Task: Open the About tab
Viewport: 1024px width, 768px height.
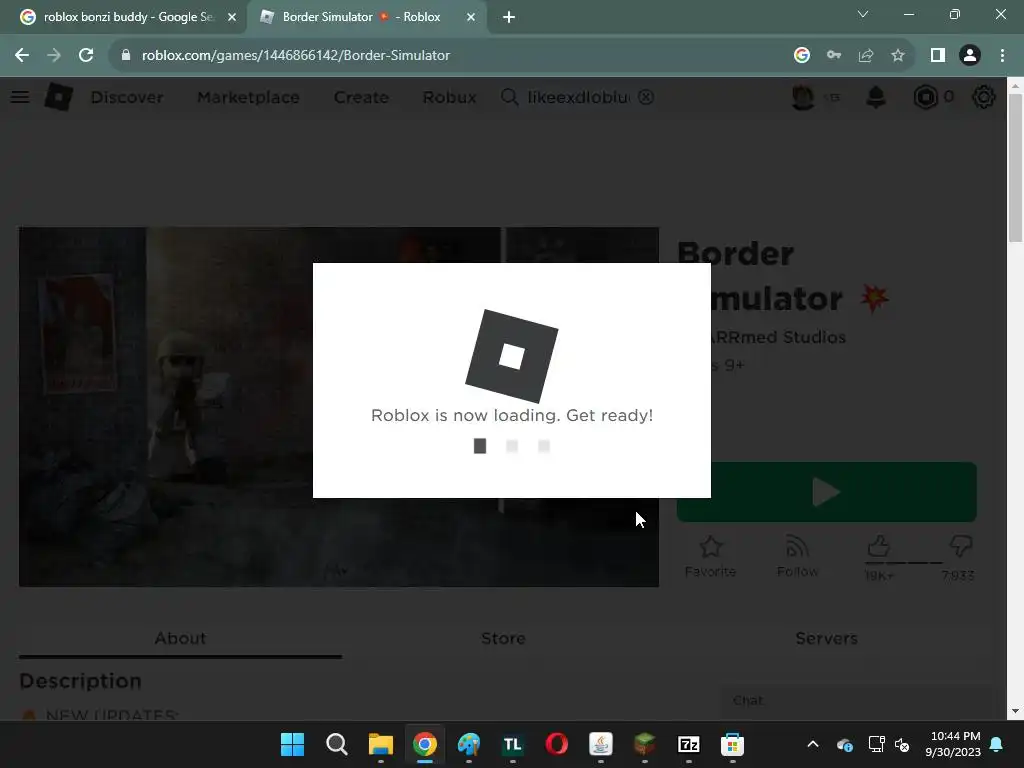Action: click(180, 639)
